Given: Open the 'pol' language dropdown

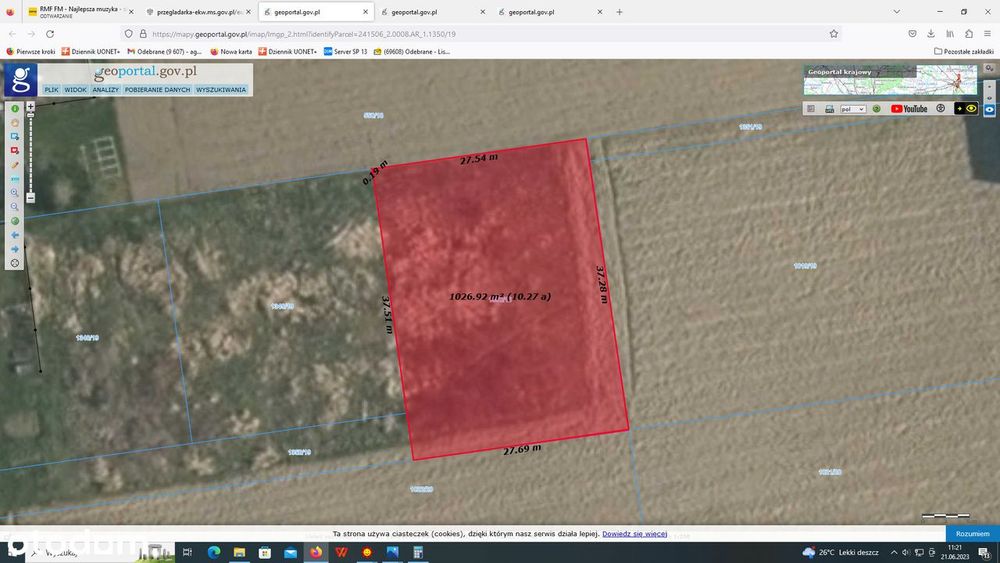Looking at the screenshot, I should click(x=853, y=109).
